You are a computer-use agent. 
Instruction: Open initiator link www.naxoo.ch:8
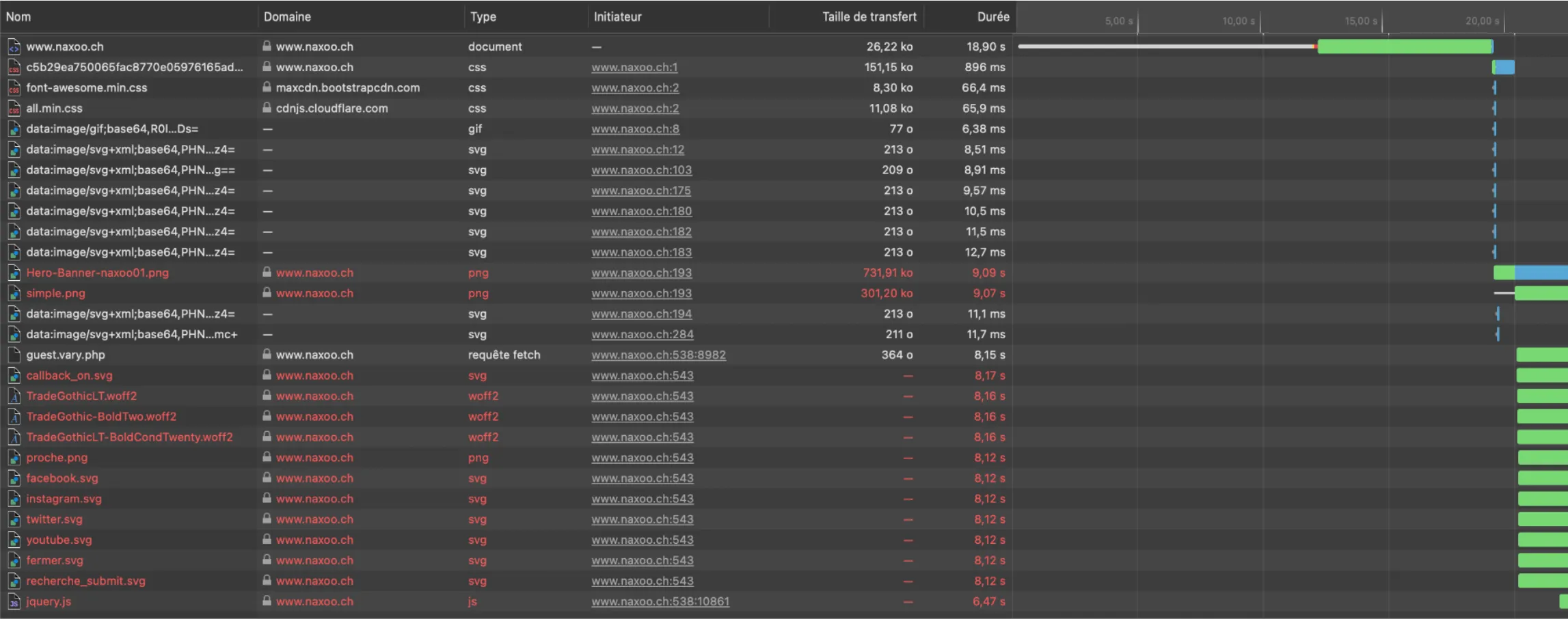pyautogui.click(x=635, y=129)
